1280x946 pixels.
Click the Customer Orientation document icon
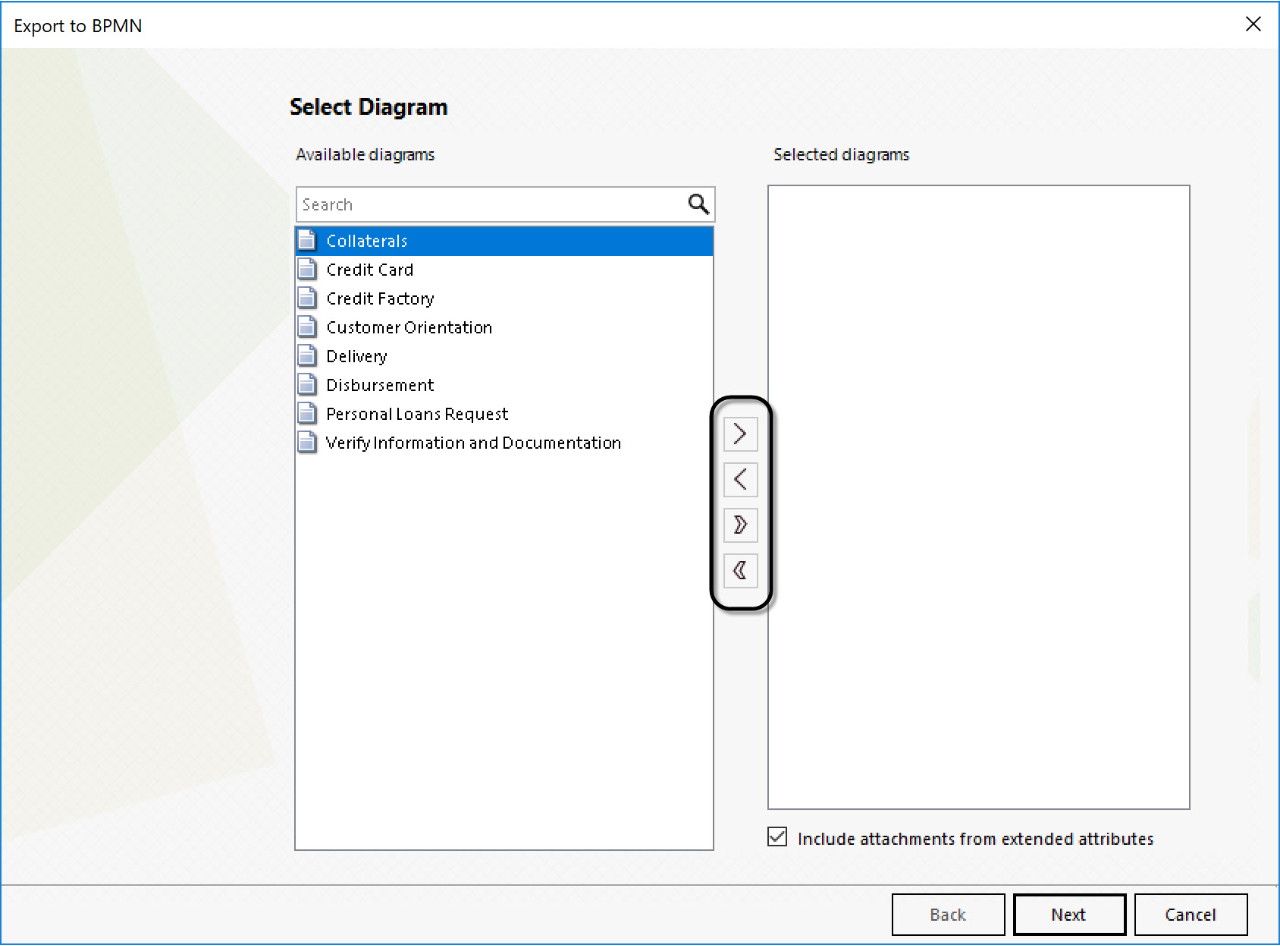[308, 327]
